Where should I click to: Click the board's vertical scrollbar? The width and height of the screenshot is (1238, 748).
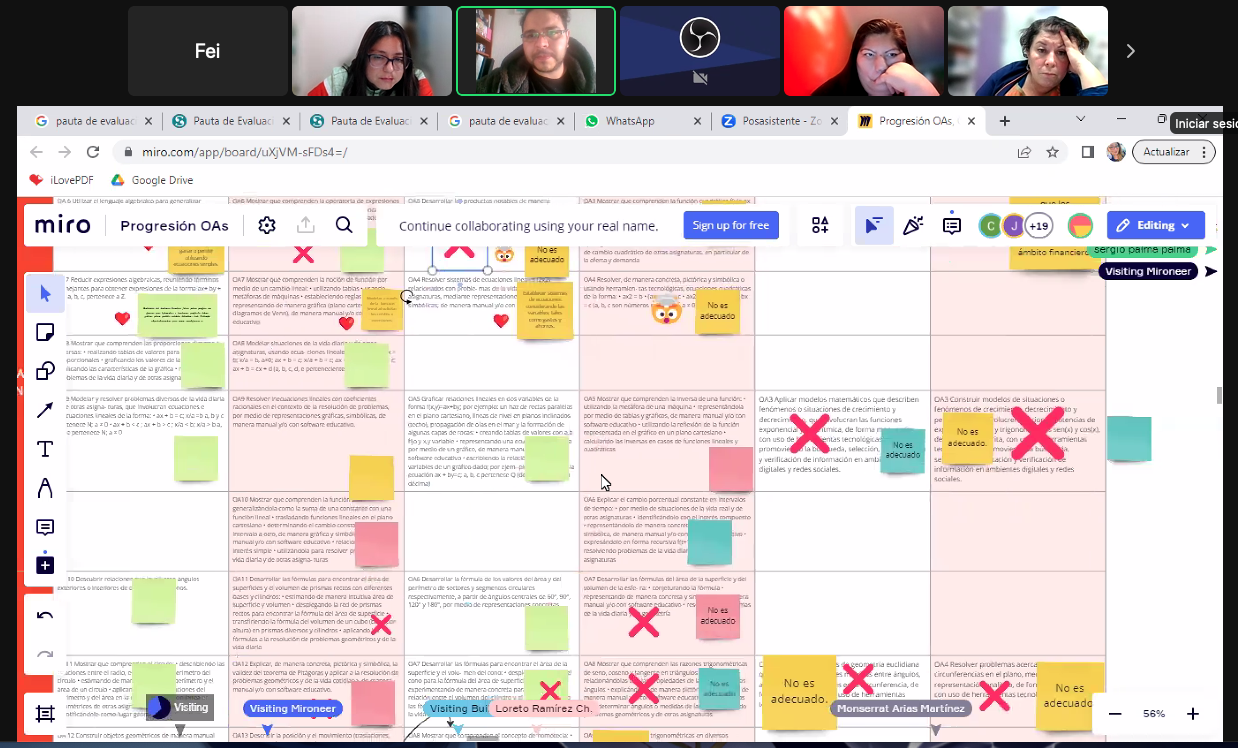[x=1218, y=395]
